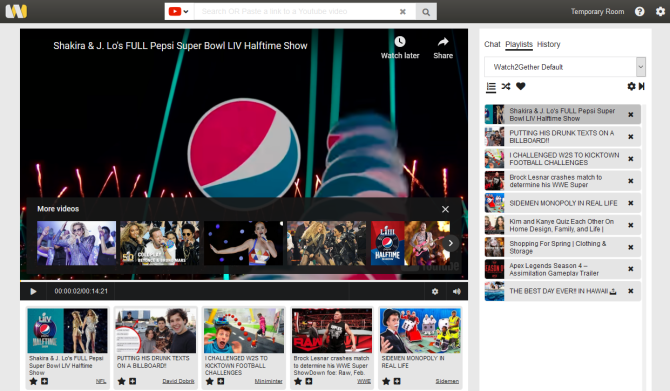
Task: Favorite the Brock Lesnar card star
Action: click(298, 381)
